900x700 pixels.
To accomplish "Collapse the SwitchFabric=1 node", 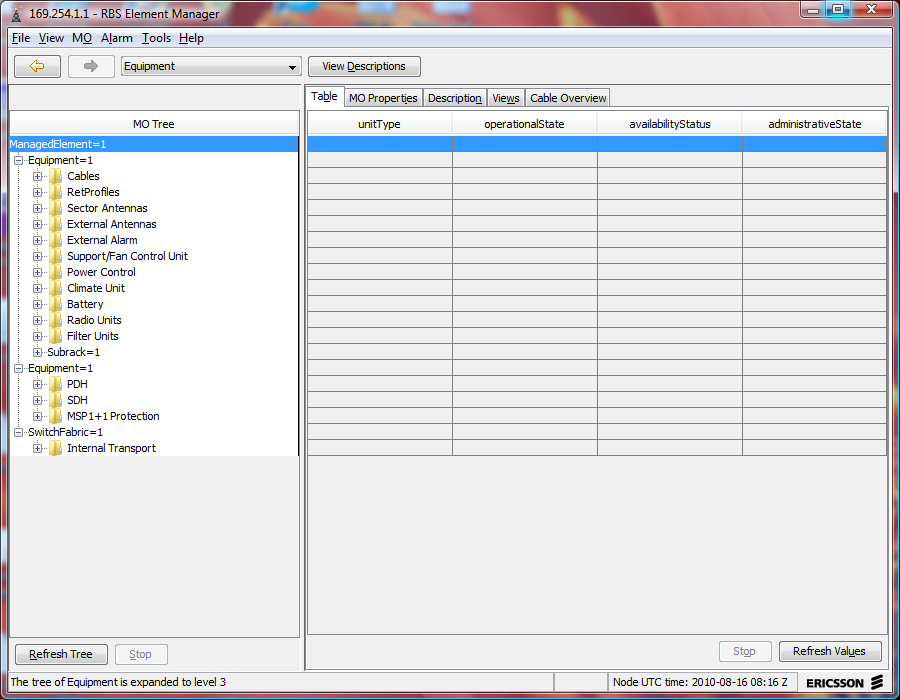I will point(18,433).
